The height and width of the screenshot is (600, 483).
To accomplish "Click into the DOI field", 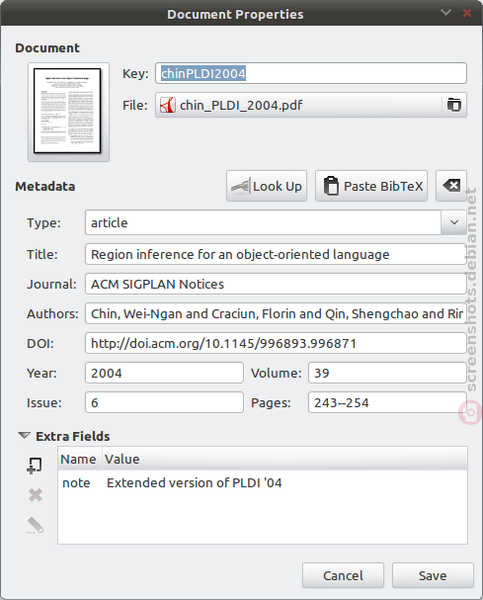I will tap(276, 343).
